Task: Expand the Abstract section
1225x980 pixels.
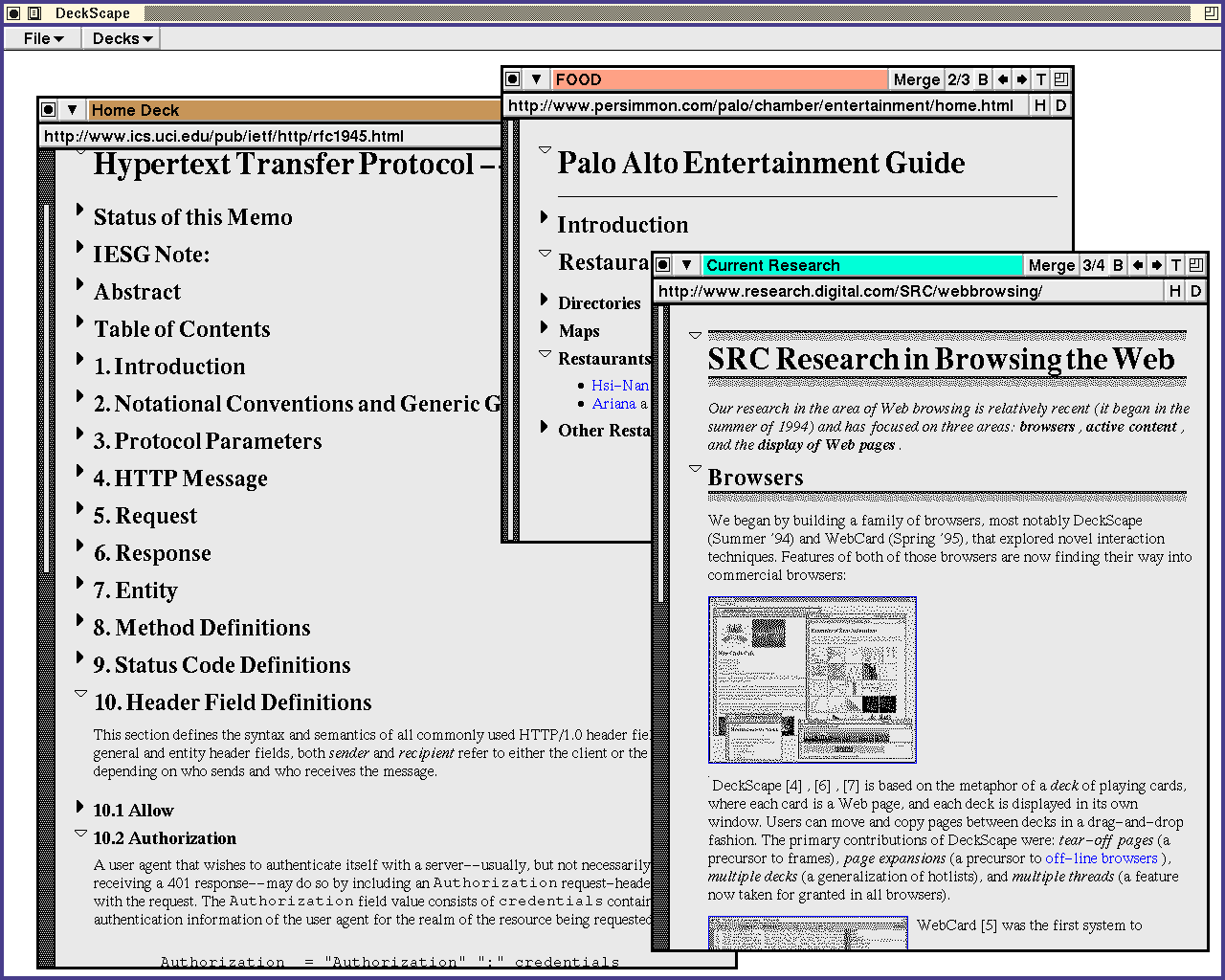Action: point(80,284)
